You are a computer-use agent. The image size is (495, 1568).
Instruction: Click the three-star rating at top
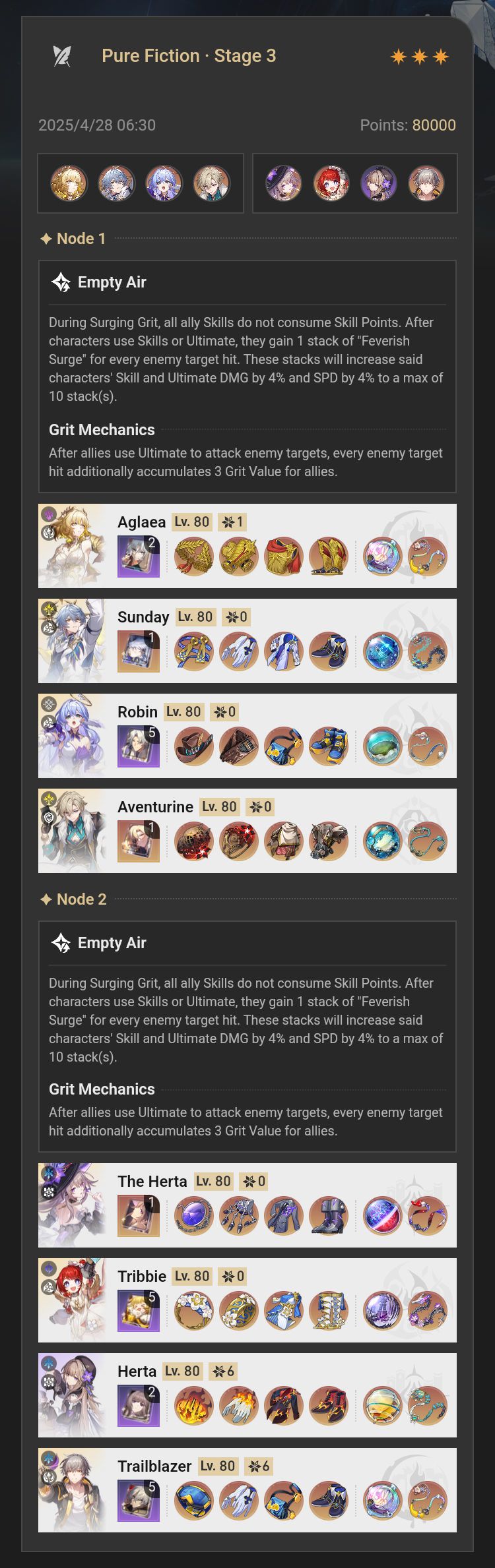click(420, 57)
